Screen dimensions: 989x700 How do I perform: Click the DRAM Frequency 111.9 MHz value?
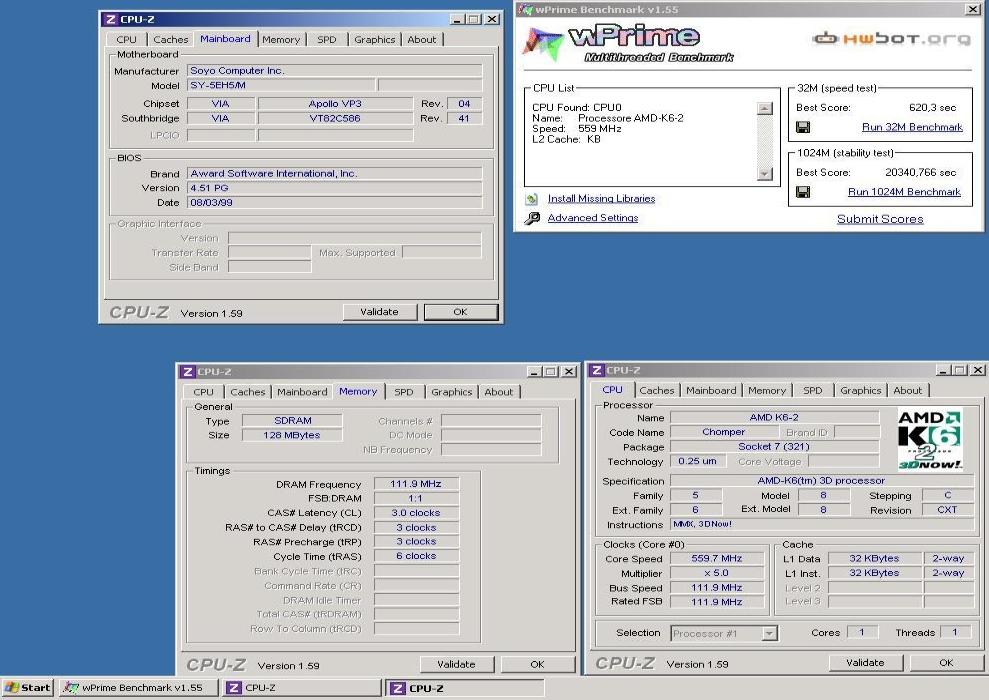[416, 484]
